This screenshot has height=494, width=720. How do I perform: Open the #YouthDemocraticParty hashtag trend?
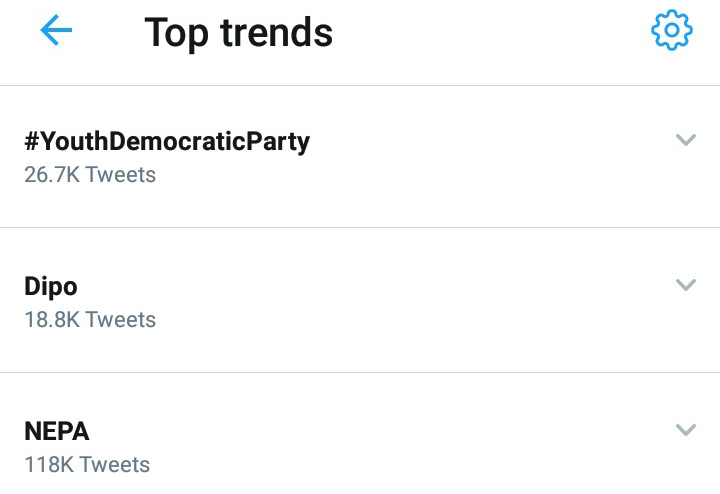(167, 142)
